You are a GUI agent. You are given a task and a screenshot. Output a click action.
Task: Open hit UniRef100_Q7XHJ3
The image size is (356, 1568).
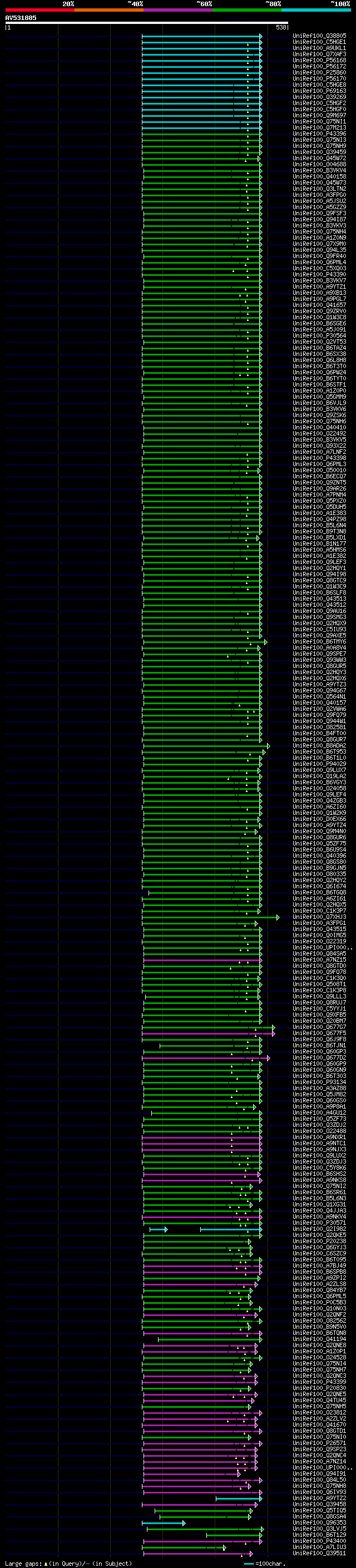pos(319,917)
